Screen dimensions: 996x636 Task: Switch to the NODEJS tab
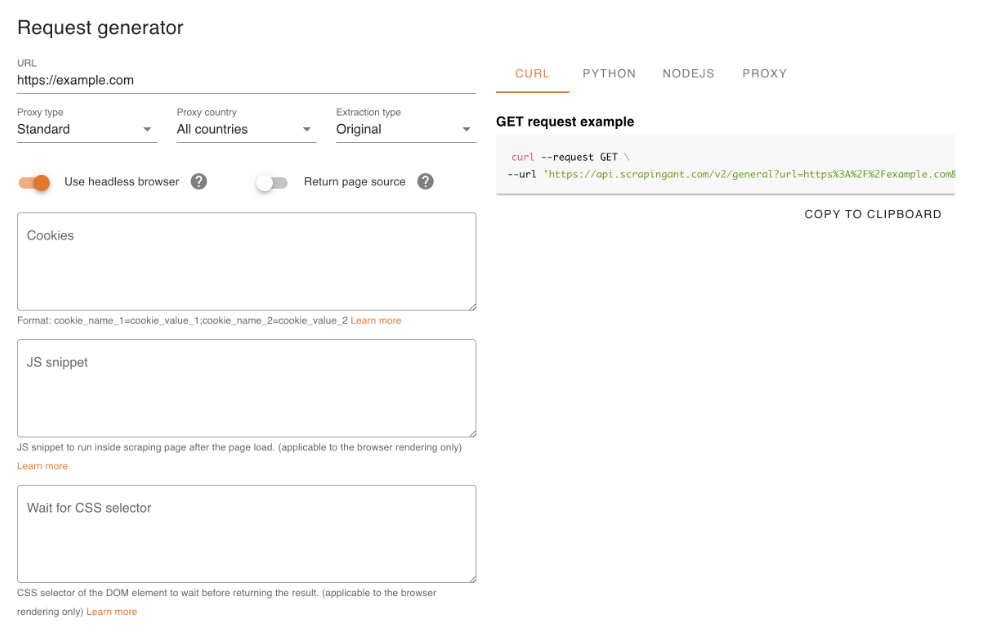click(688, 73)
